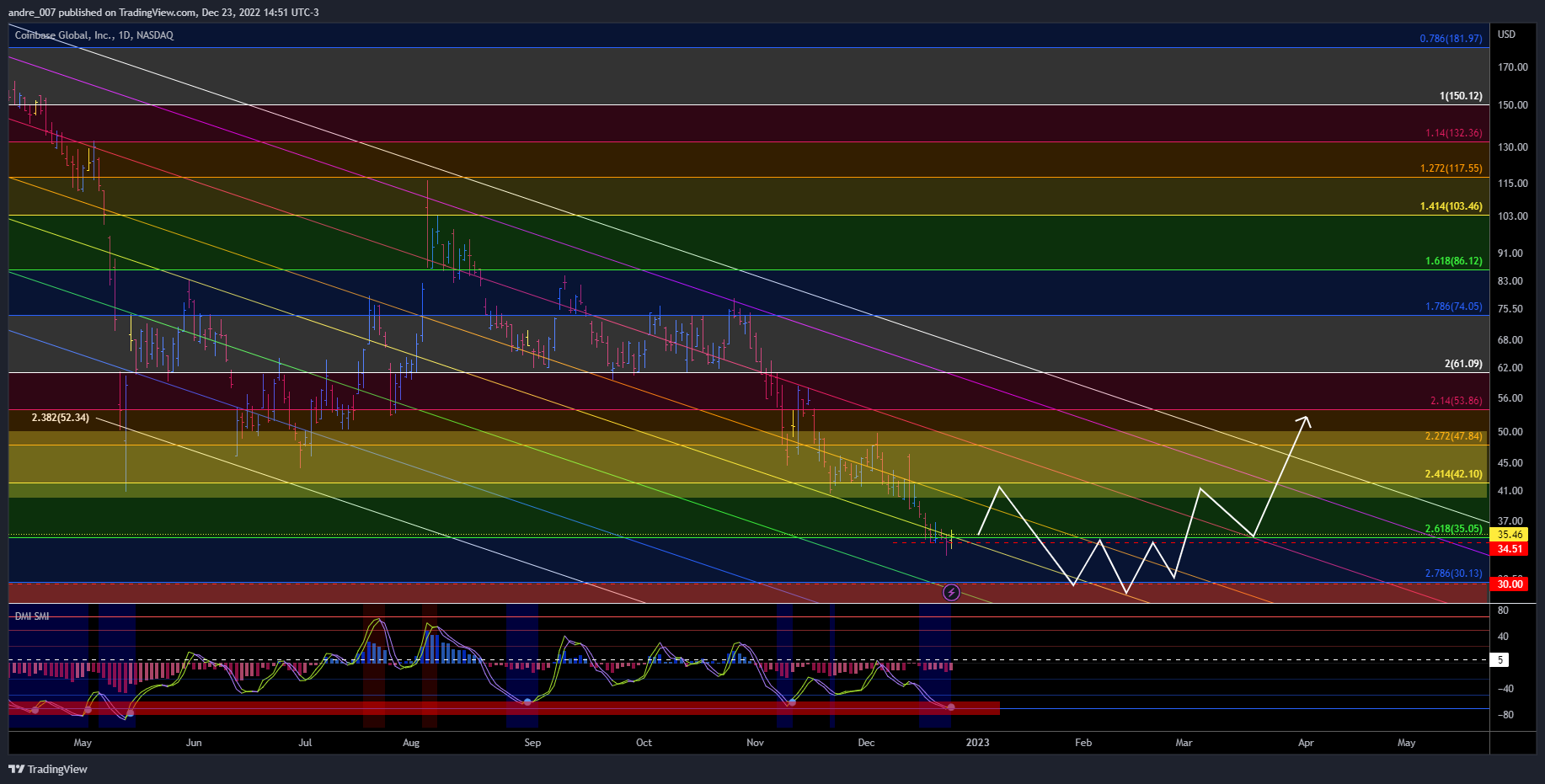
Task: Select the 2.14(53.86) Fibonacci label
Action: pyautogui.click(x=1457, y=401)
